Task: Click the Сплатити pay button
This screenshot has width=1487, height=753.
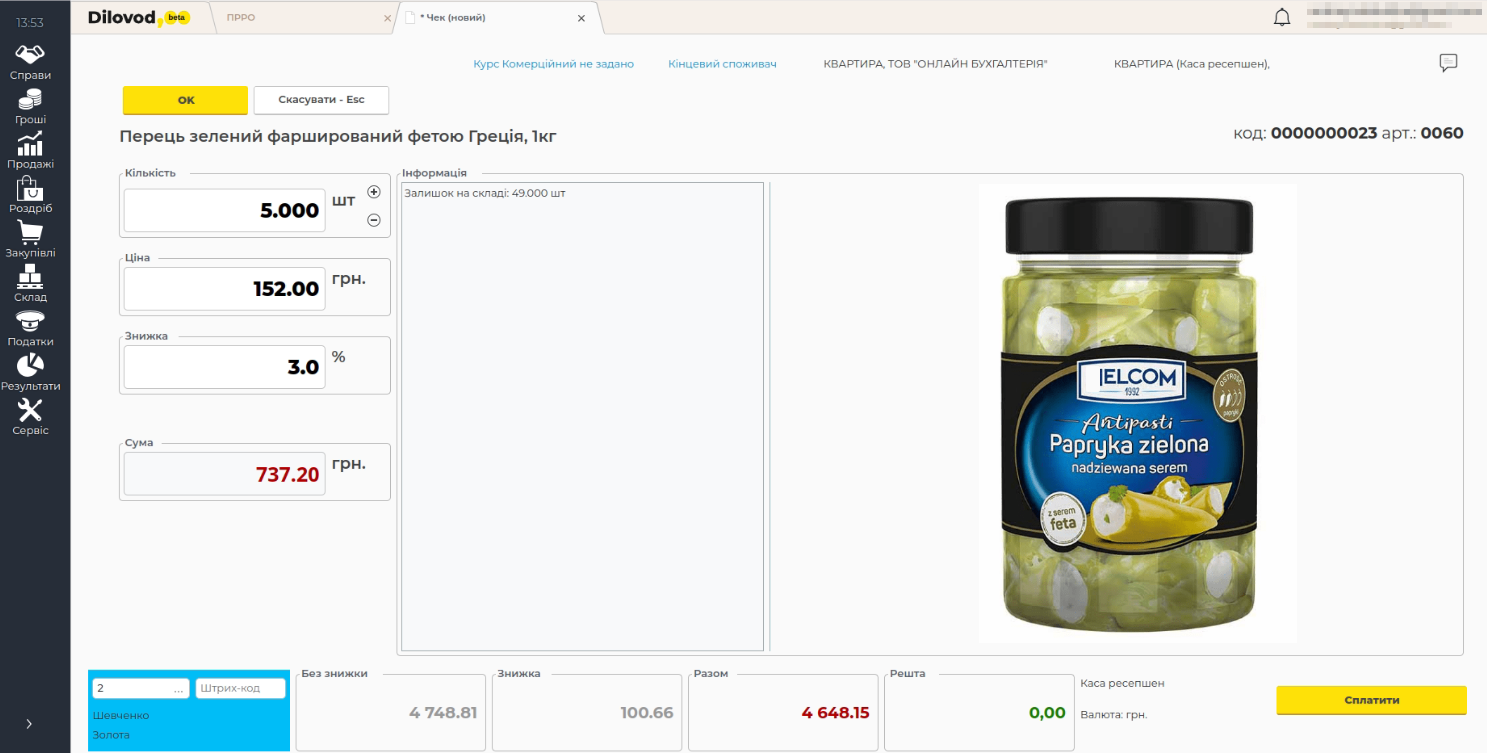Action: point(1371,700)
